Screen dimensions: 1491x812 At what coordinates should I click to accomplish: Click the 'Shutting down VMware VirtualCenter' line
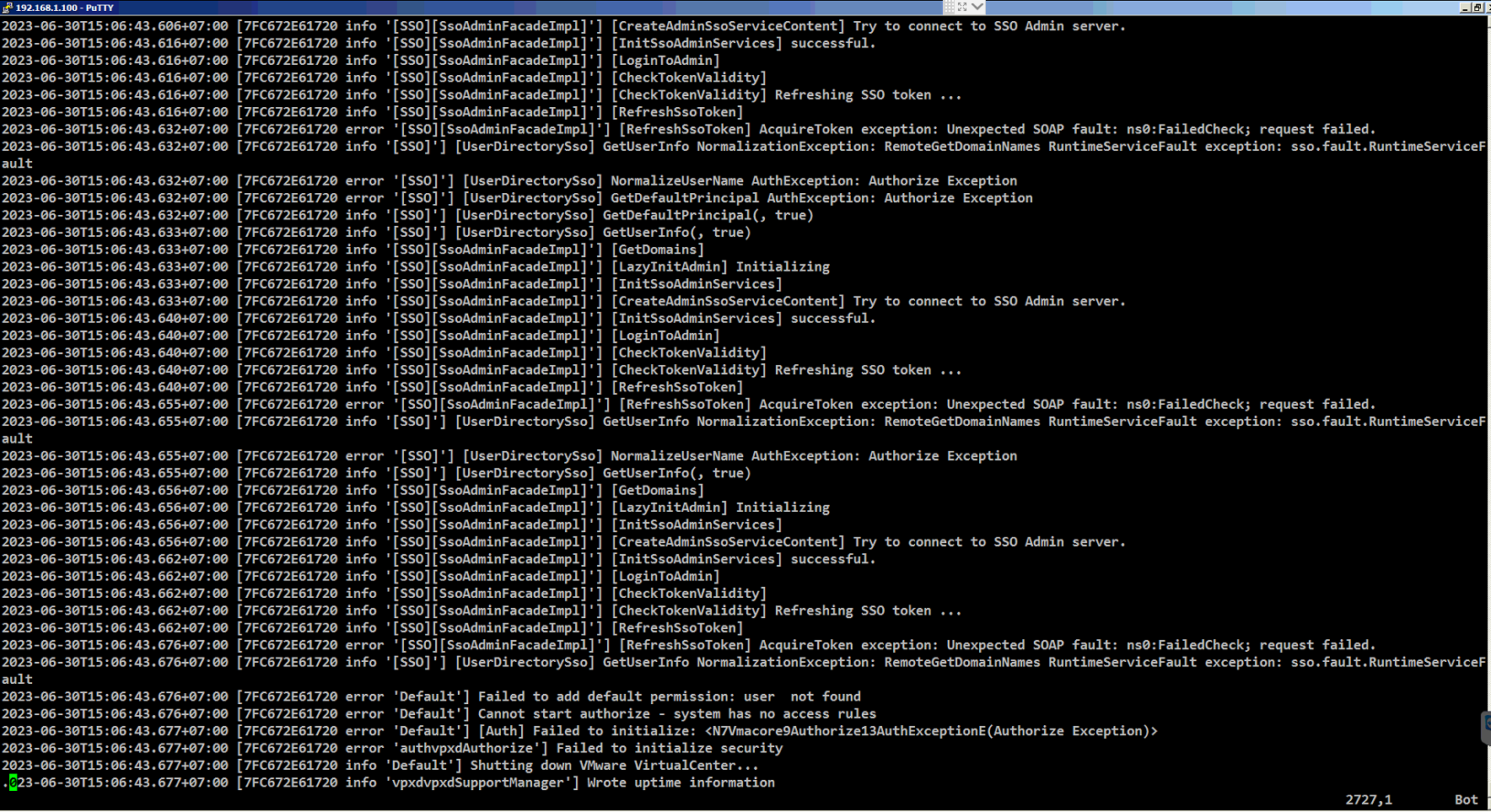pyautogui.click(x=379, y=766)
